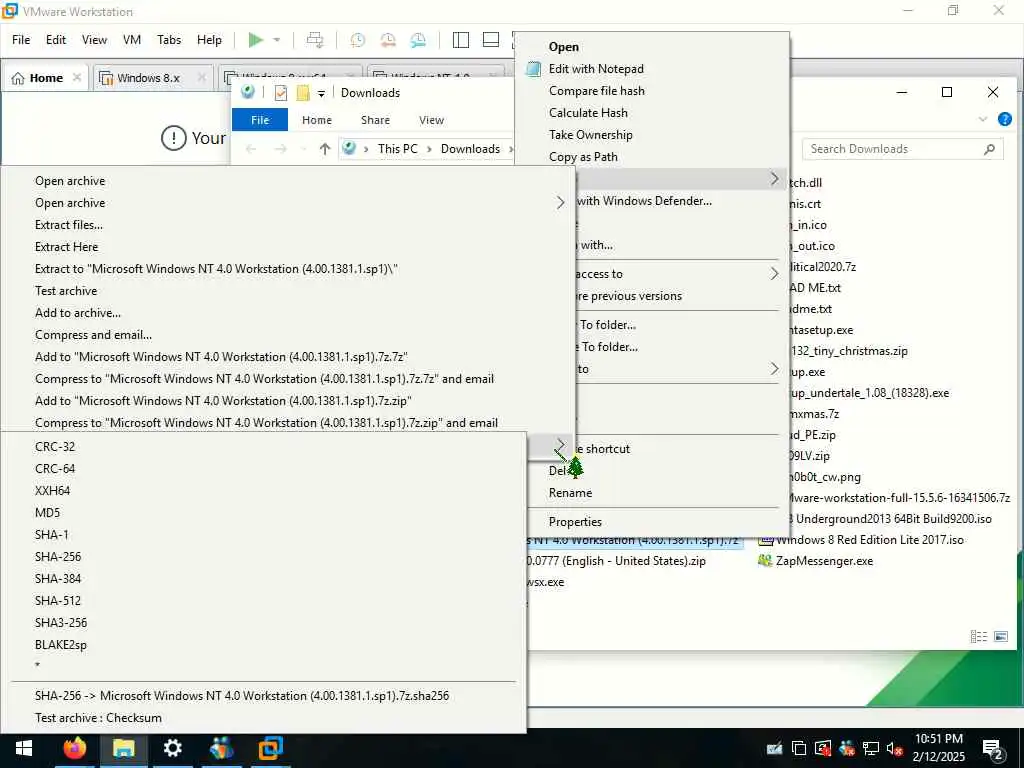Open VMware View menu
Screen dimensions: 1024x768
coord(94,40)
